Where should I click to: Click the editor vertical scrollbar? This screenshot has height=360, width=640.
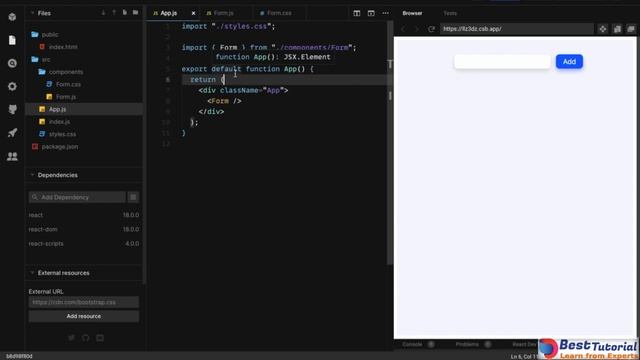click(390, 142)
